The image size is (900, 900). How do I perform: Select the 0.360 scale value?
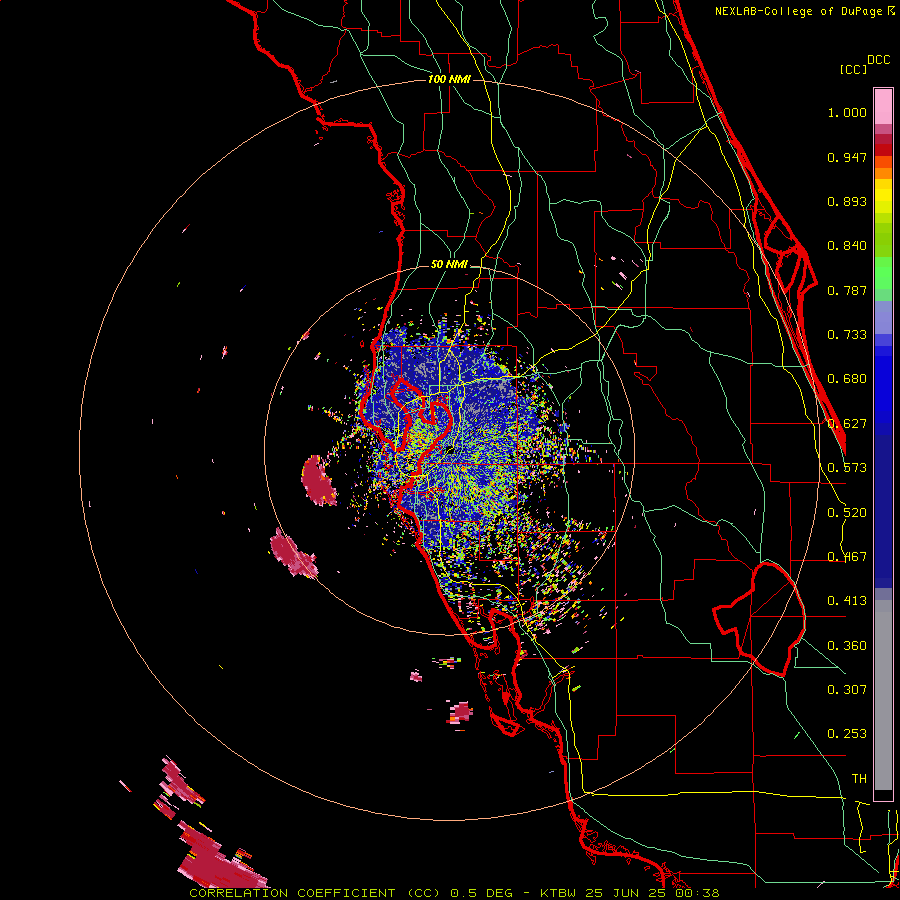click(847, 646)
